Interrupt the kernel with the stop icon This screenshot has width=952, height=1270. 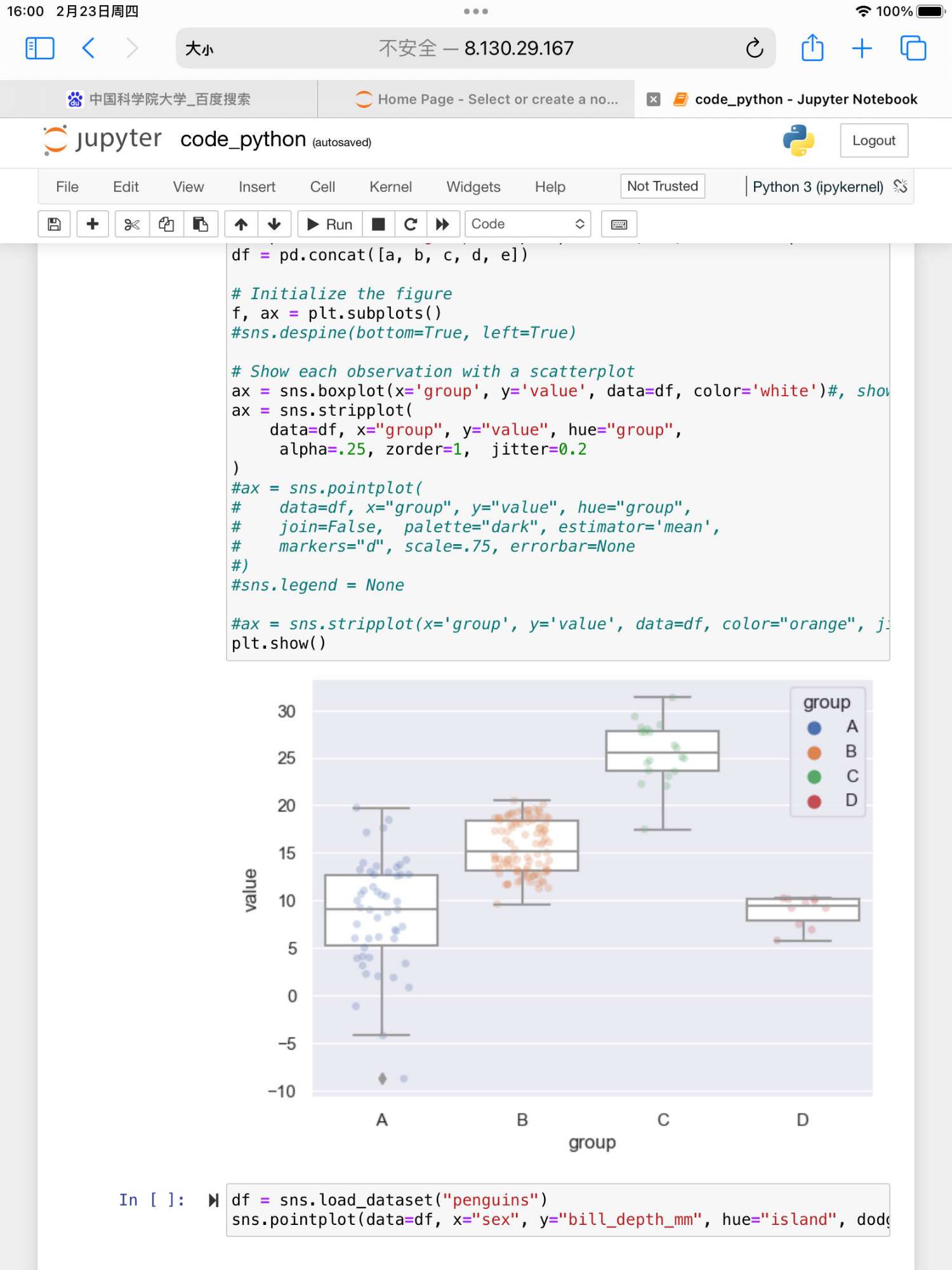378,224
